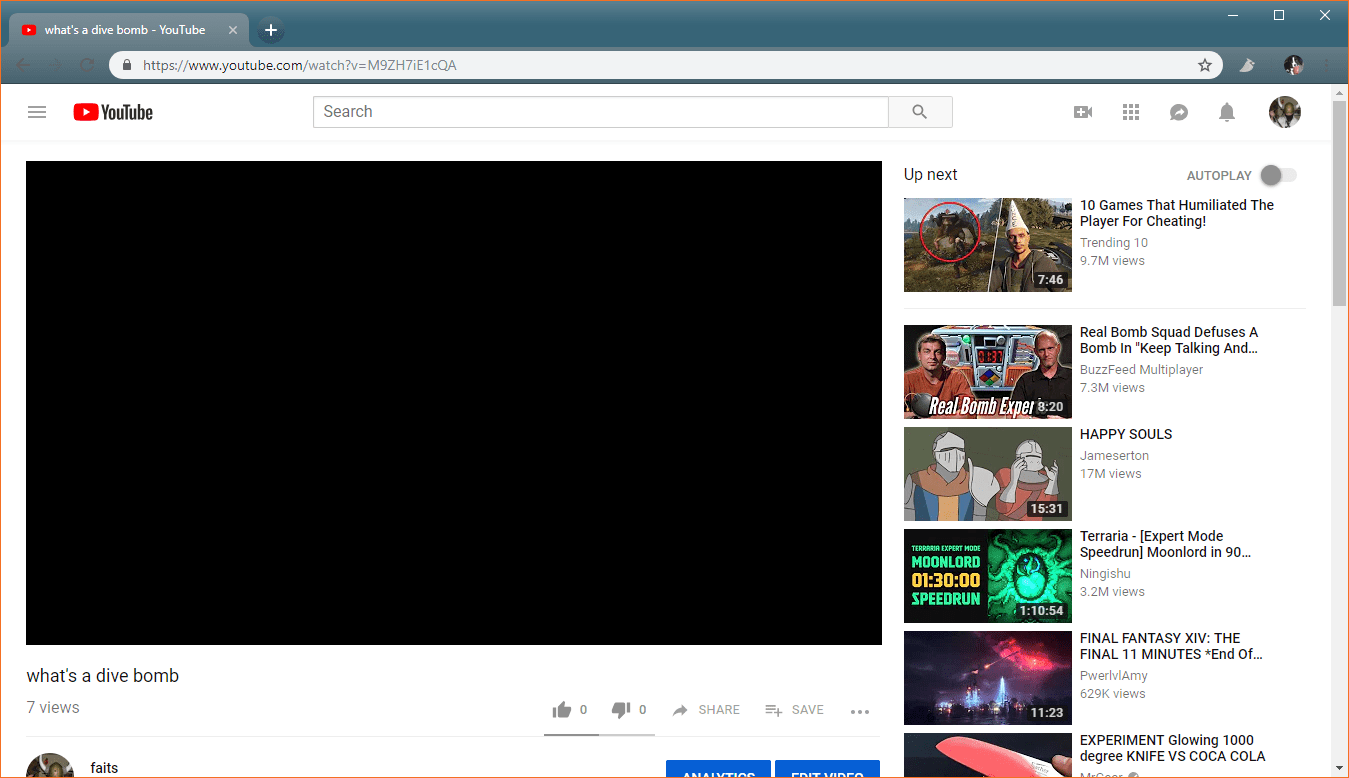Focus the YouTube search field
Viewport: 1349px width, 778px height.
(x=601, y=112)
